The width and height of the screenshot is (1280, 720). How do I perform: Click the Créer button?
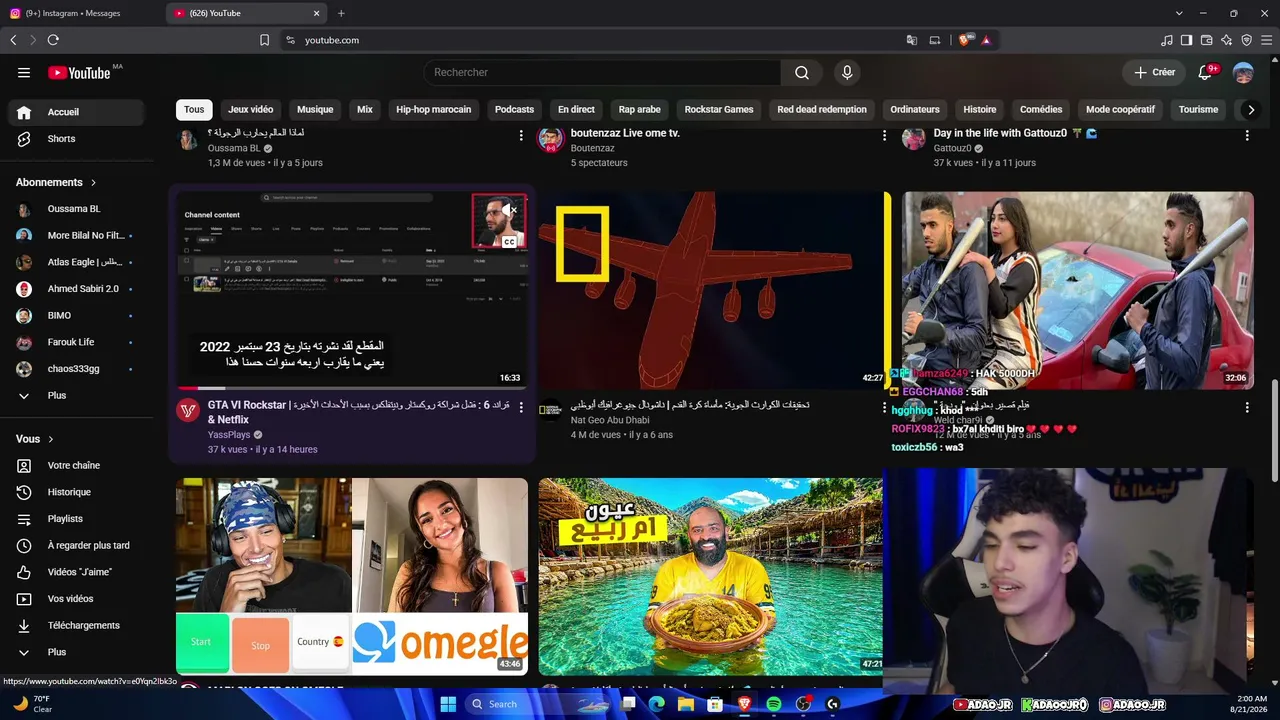(1154, 72)
